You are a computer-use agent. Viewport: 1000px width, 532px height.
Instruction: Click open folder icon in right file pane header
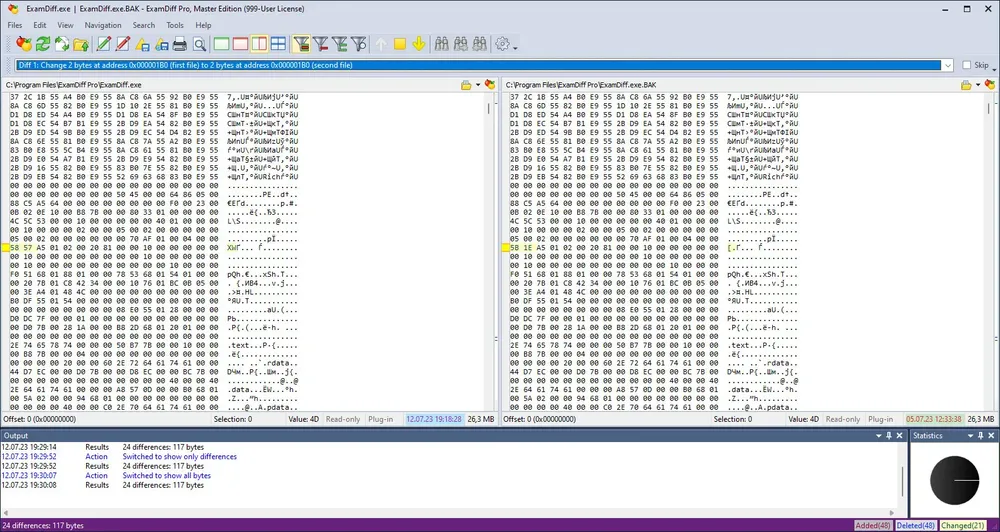pos(966,84)
